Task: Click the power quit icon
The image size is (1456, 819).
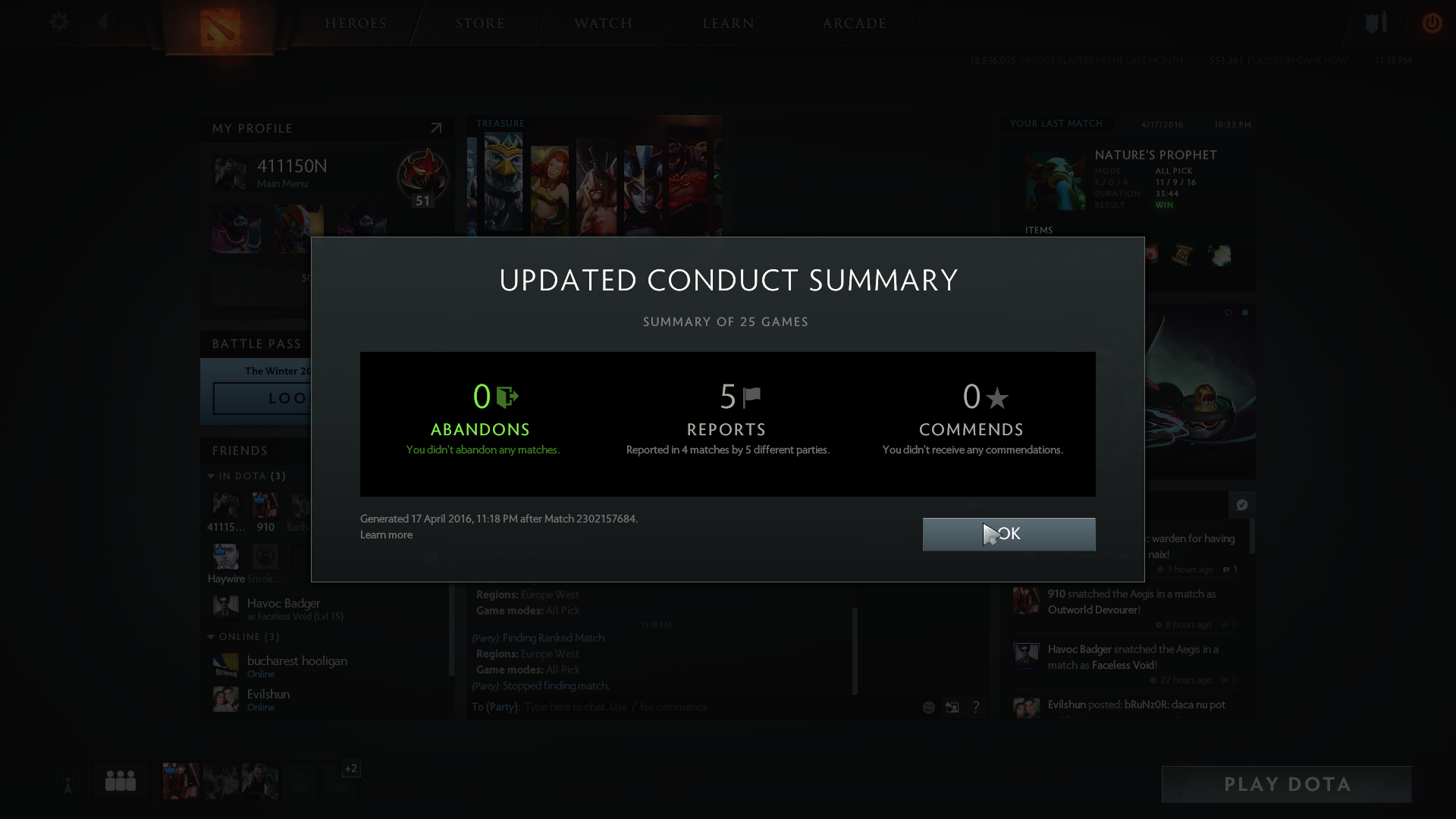Action: [1432, 23]
